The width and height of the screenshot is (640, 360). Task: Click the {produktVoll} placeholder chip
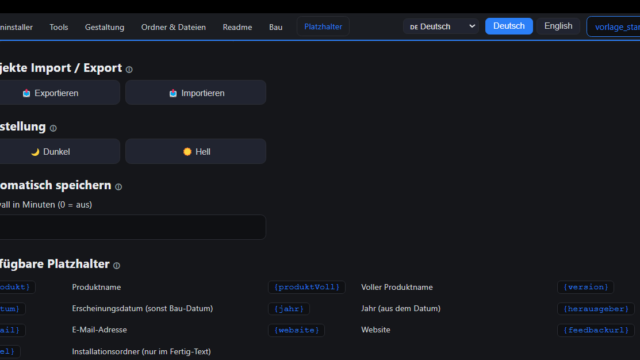coord(307,287)
